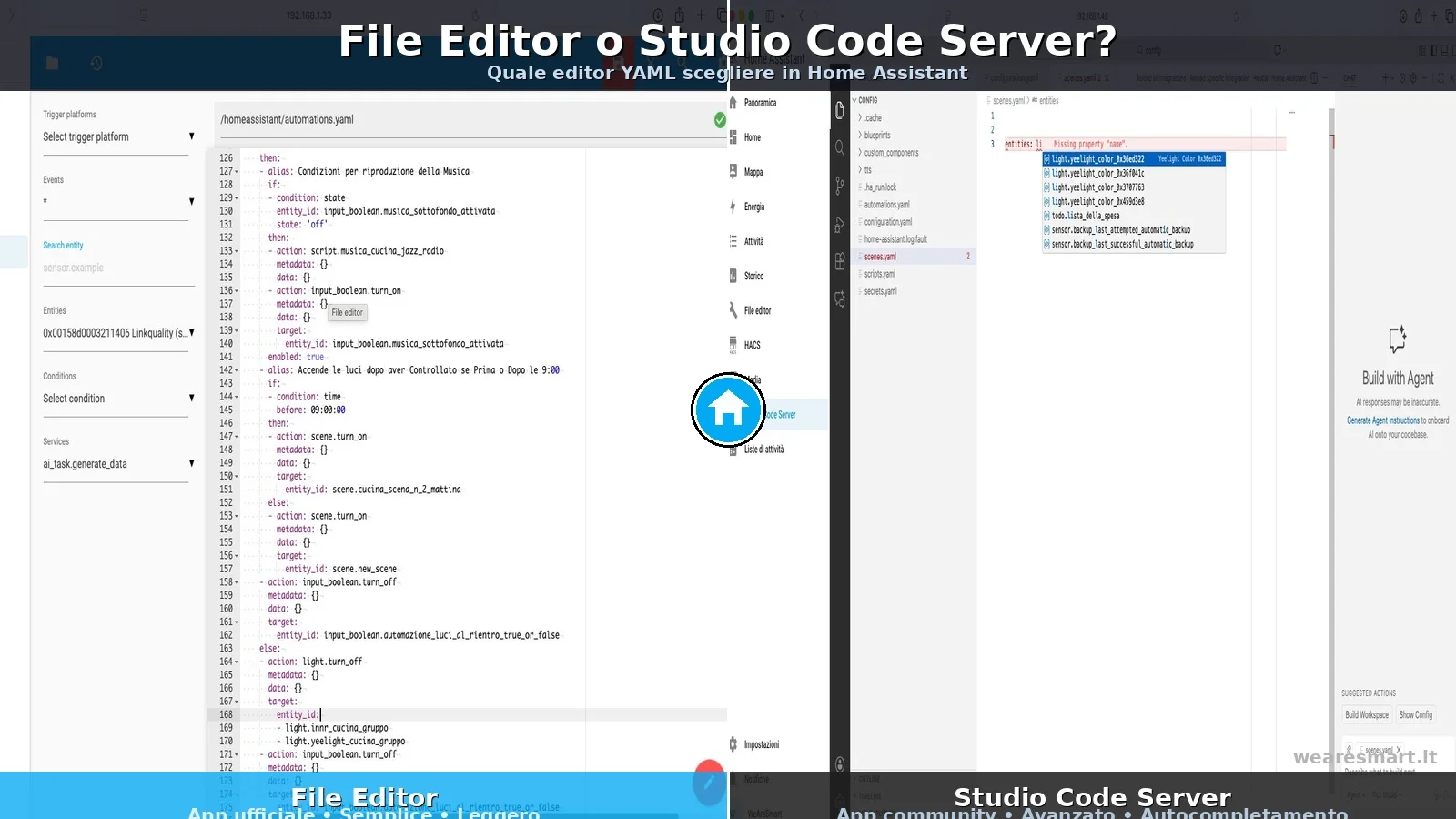Click scenes.yaml in the editor breadcrumb

click(1008, 101)
